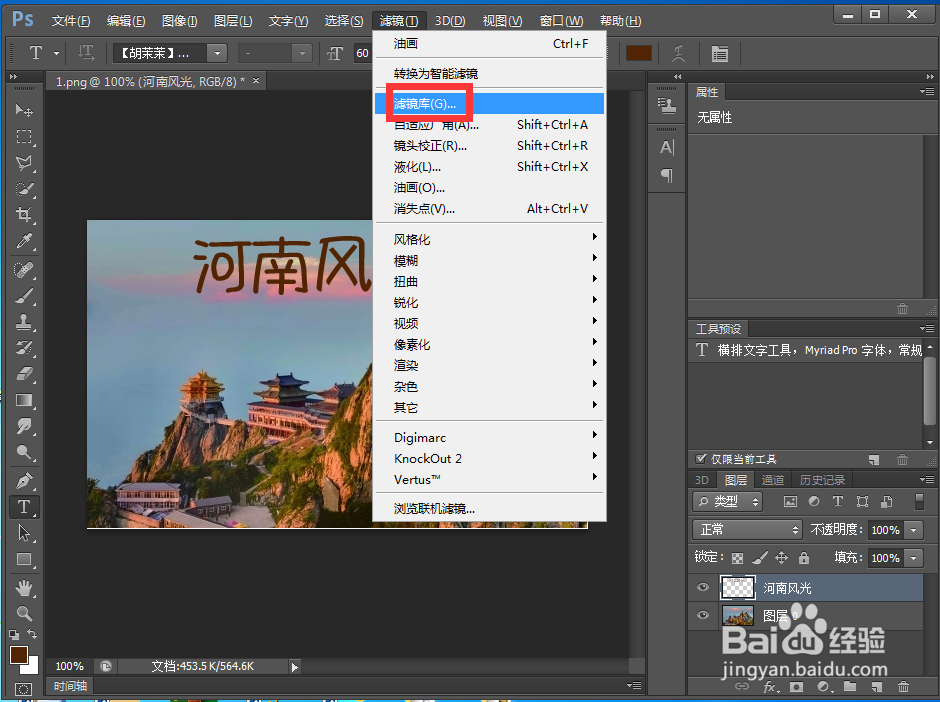Choose 转换为智能滤镜 menu item
Viewport: 940px width, 702px height.
(x=490, y=74)
